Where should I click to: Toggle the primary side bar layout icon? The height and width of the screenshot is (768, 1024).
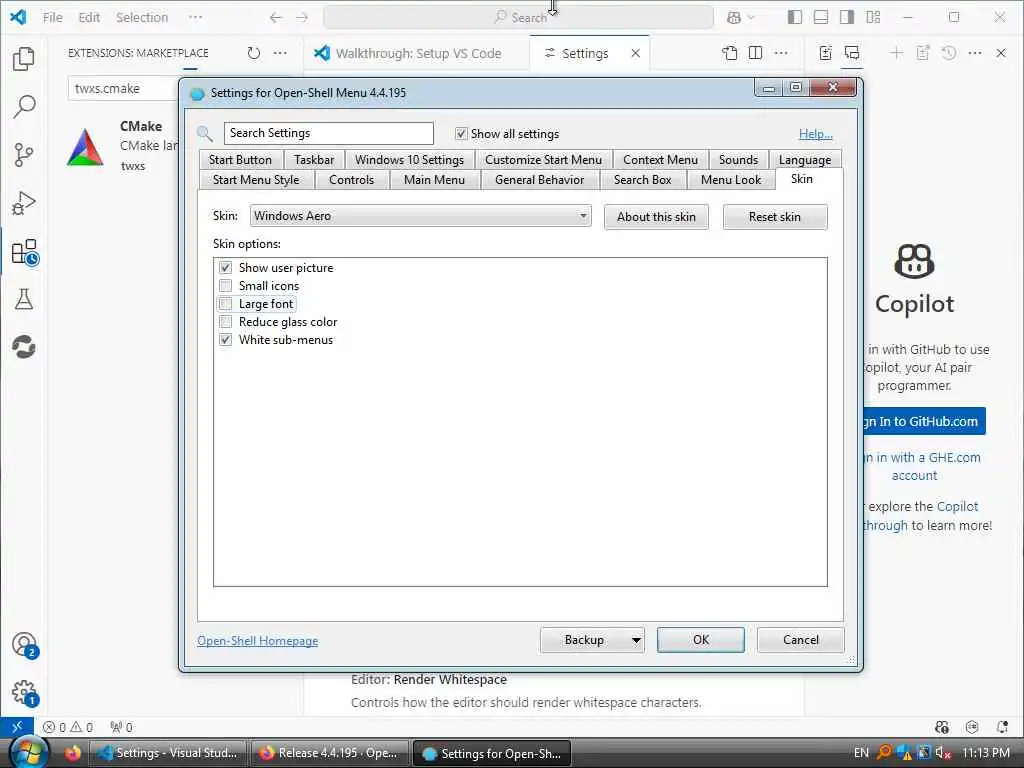pyautogui.click(x=795, y=18)
